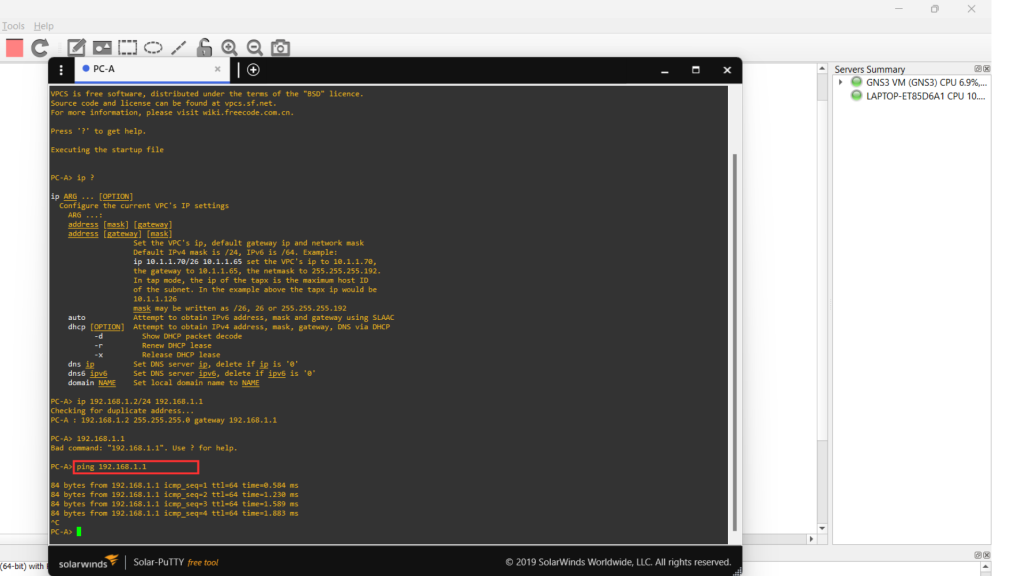Viewport: 1024px width, 576px height.
Task: Select the Add a note tool
Action: pyautogui.click(x=76, y=47)
